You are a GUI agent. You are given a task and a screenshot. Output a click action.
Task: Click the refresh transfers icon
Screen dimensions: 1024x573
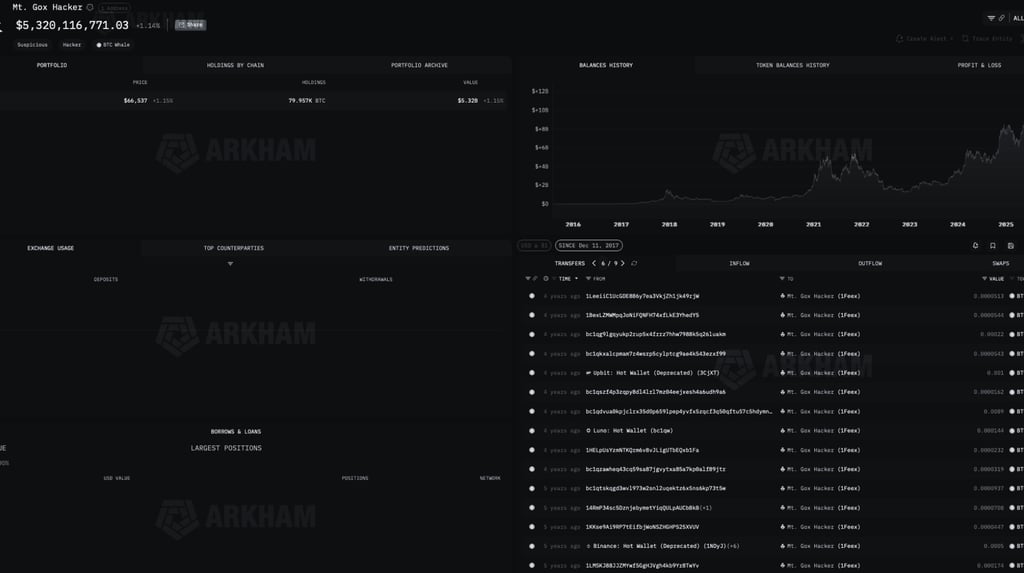(634, 263)
